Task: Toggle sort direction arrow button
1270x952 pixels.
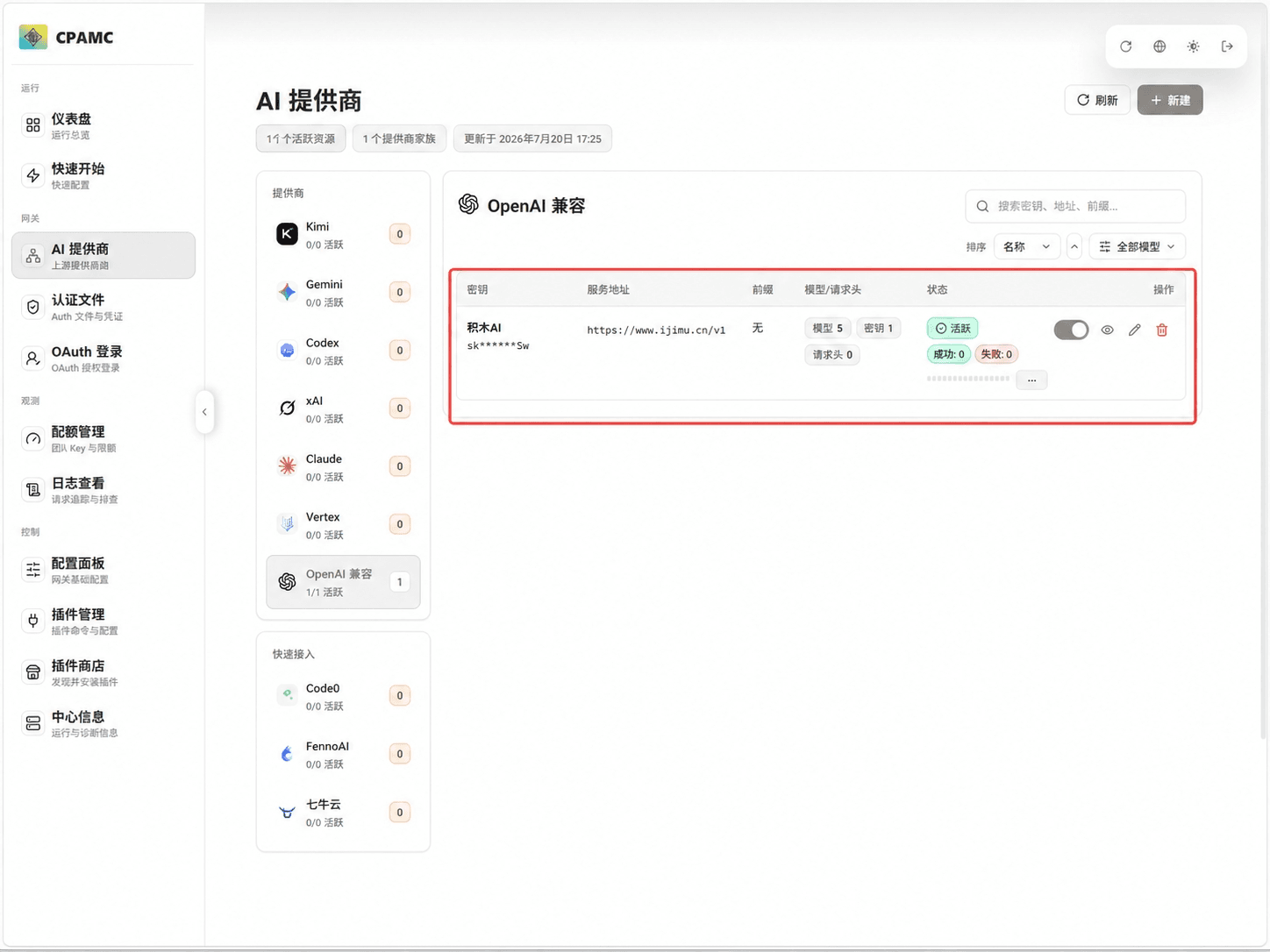Action: pyautogui.click(x=1074, y=247)
